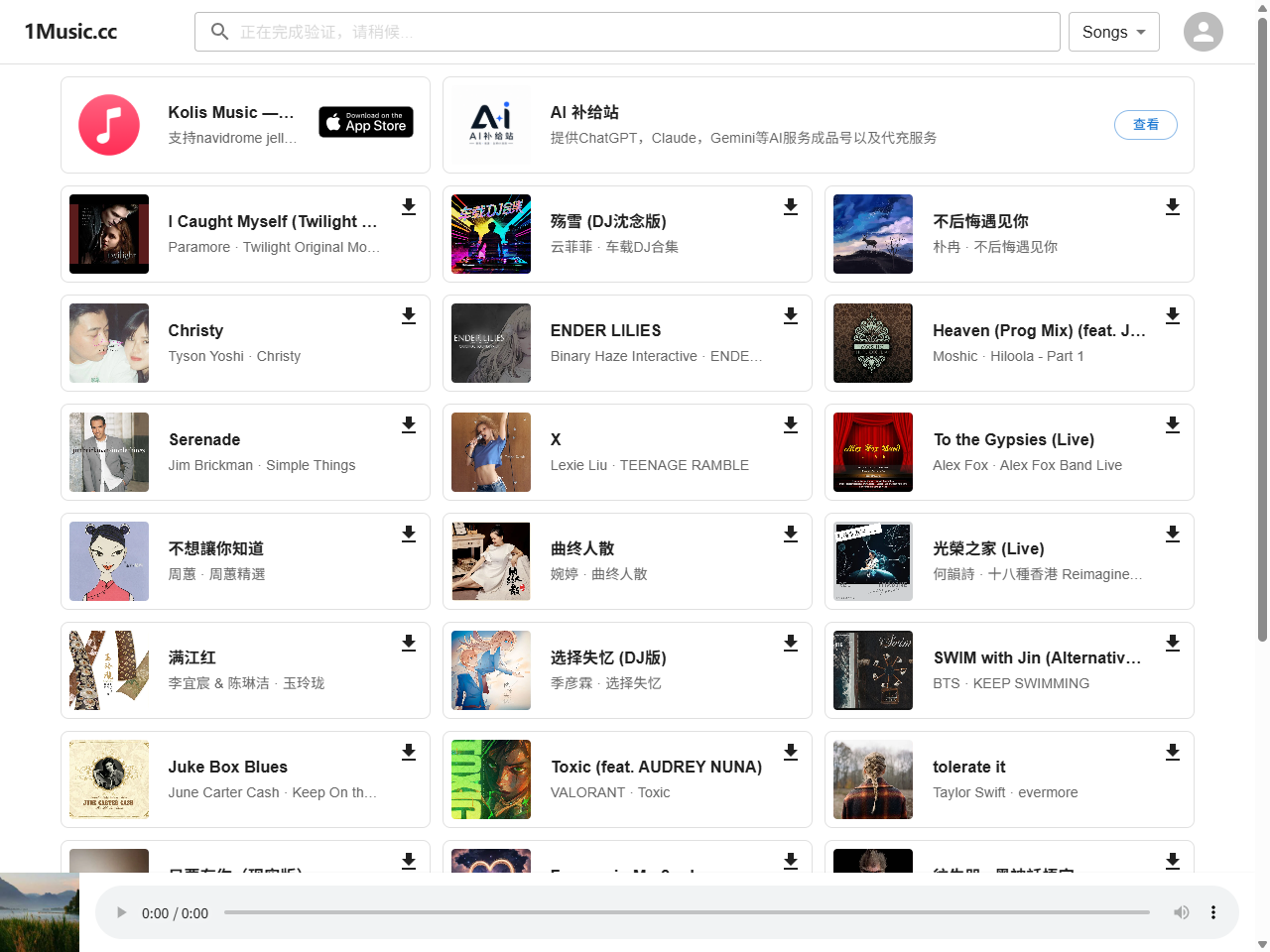1270x952 pixels.
Task: Download Heaven (Prog Mix) by Moshic
Action: tap(1173, 315)
